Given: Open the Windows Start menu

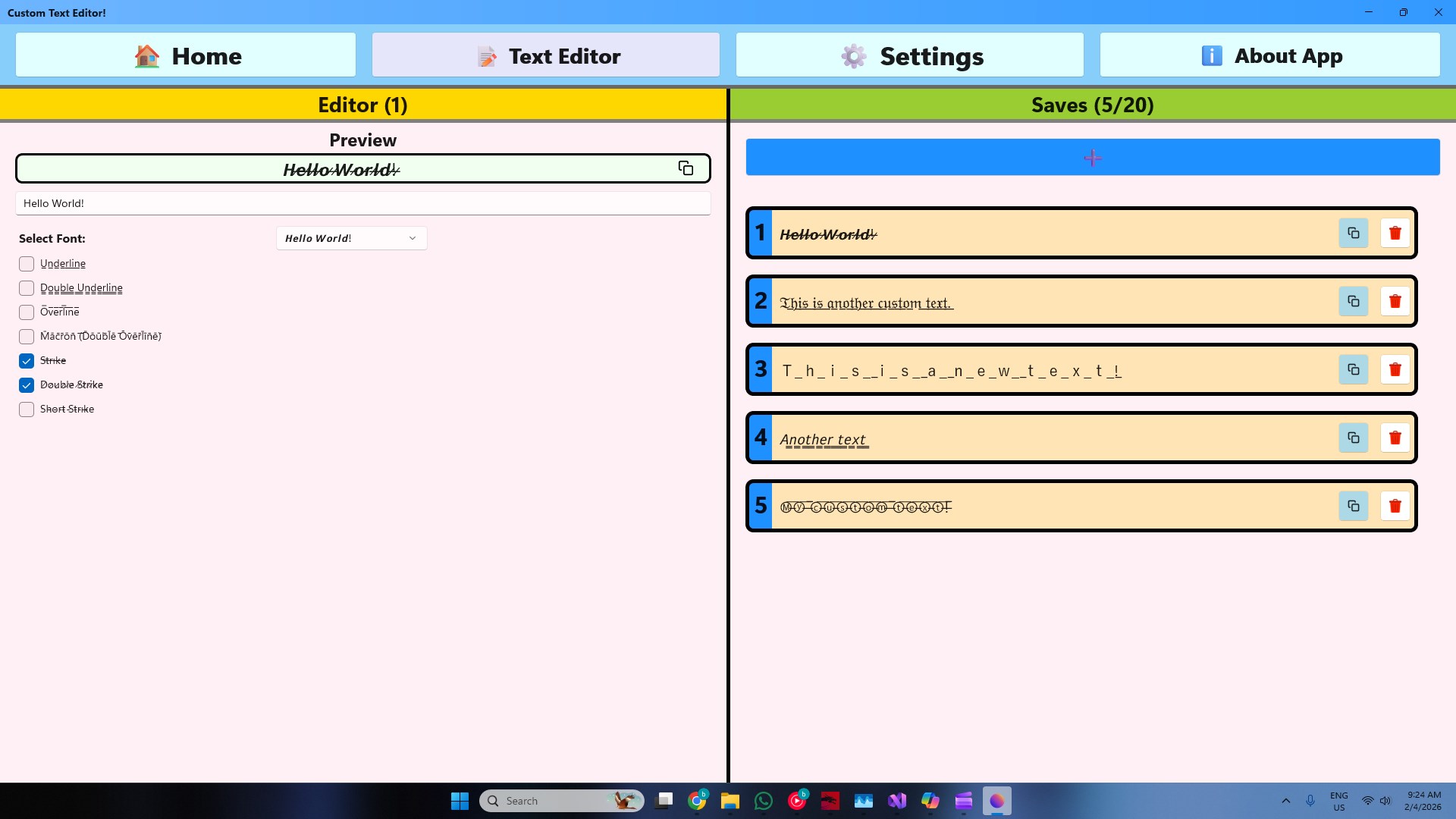Looking at the screenshot, I should (460, 801).
